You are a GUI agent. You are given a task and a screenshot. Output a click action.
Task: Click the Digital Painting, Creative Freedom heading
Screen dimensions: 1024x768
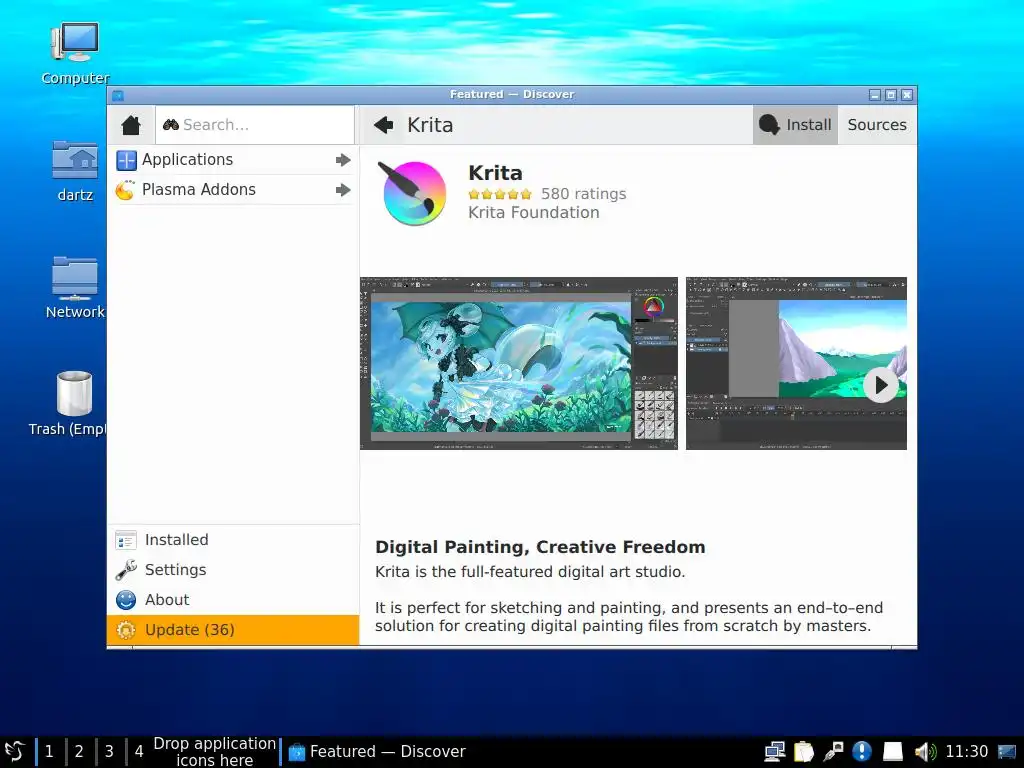pos(540,547)
